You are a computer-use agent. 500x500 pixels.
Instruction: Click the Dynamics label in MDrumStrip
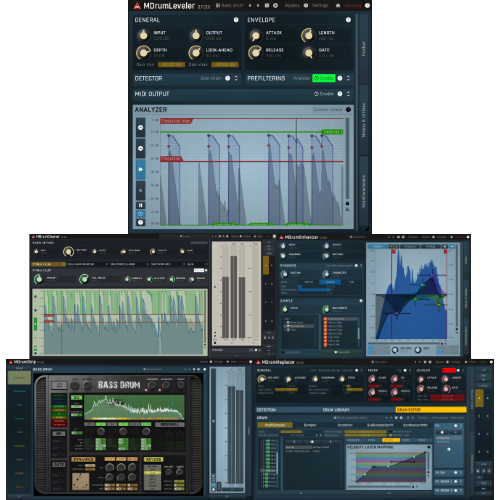click(x=83, y=459)
